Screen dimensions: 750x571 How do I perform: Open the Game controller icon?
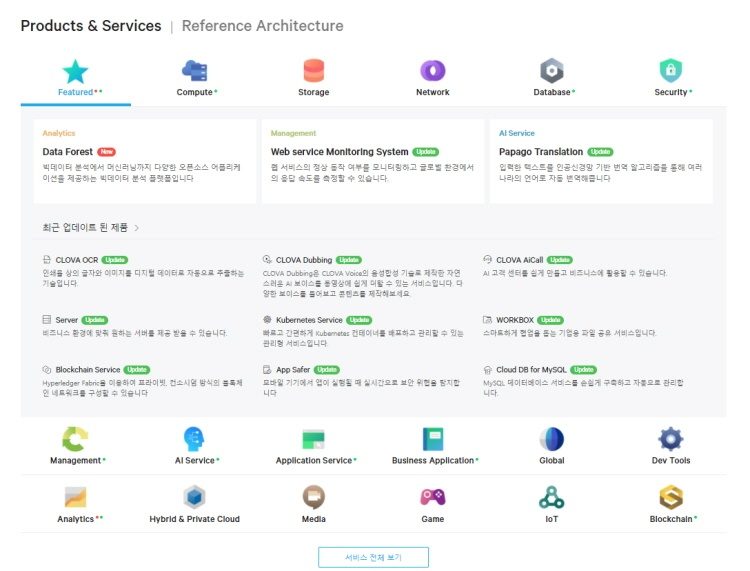[x=432, y=497]
